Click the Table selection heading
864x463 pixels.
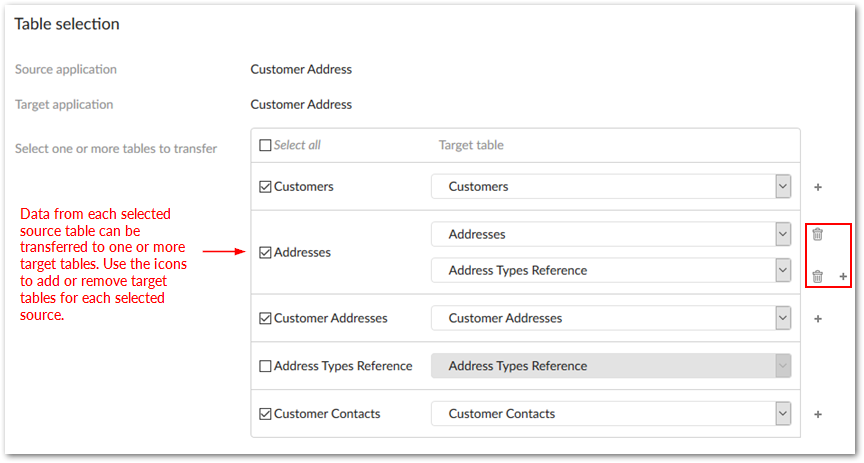coord(67,24)
